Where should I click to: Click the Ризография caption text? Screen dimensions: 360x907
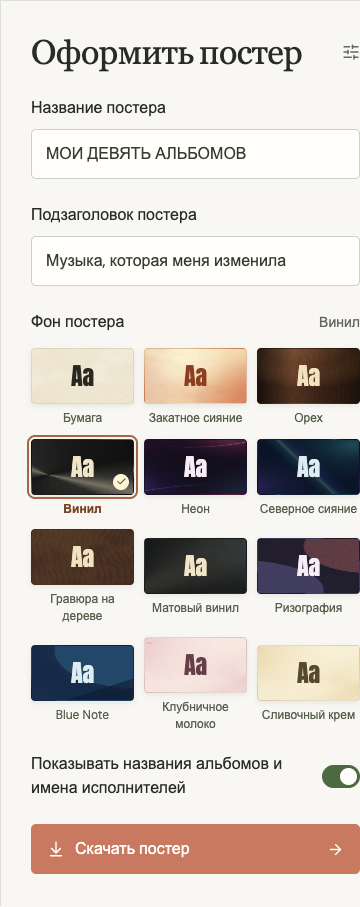(308, 608)
